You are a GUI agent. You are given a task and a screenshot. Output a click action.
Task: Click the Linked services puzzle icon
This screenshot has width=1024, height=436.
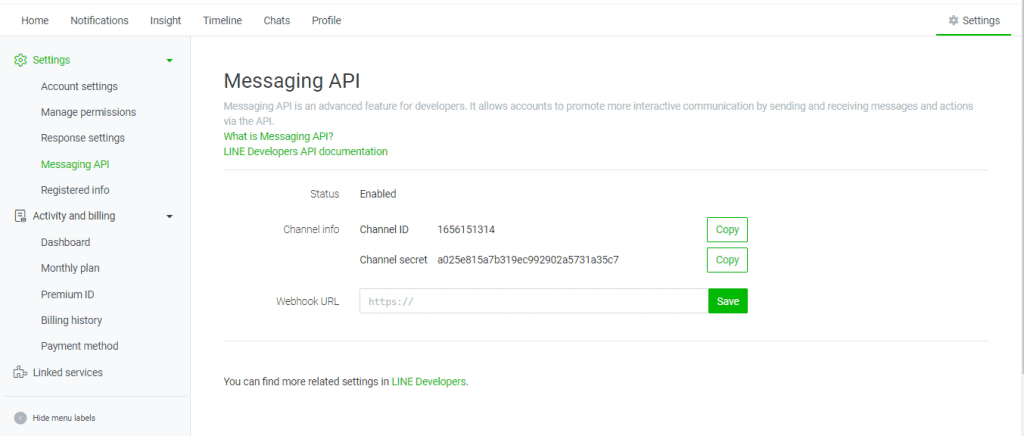[x=20, y=373]
